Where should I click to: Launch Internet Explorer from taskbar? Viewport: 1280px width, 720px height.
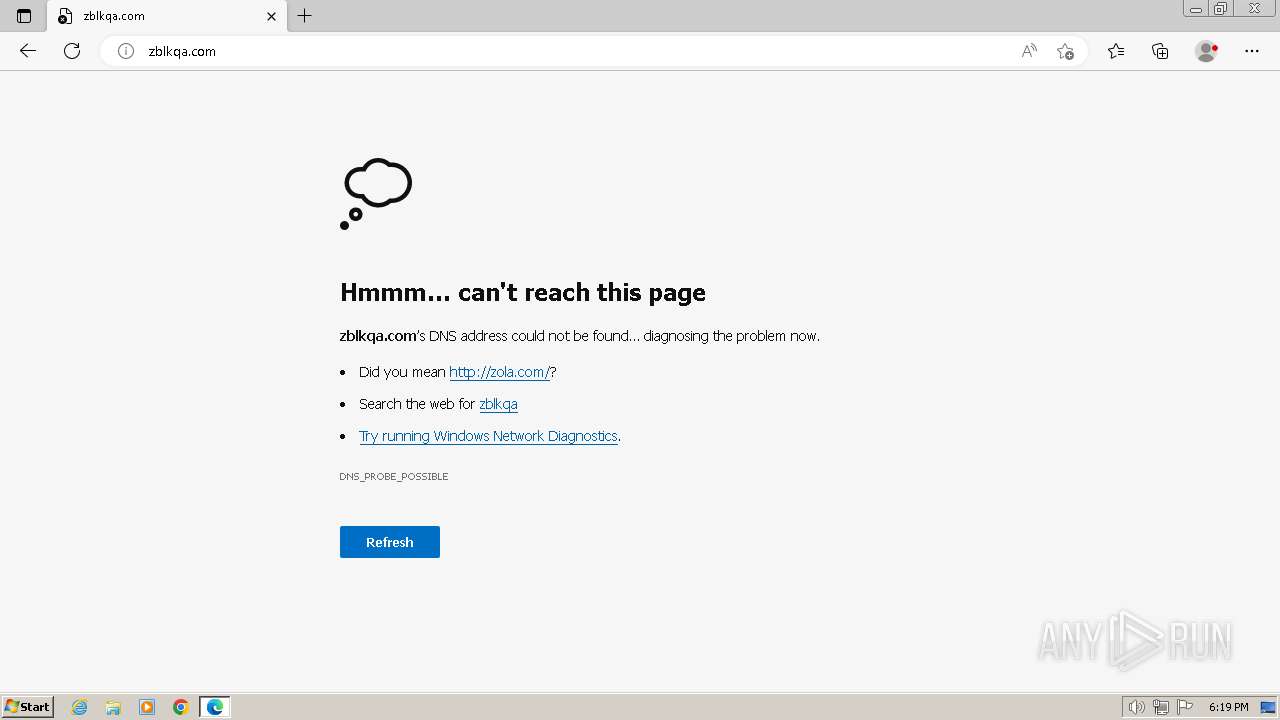(x=80, y=707)
